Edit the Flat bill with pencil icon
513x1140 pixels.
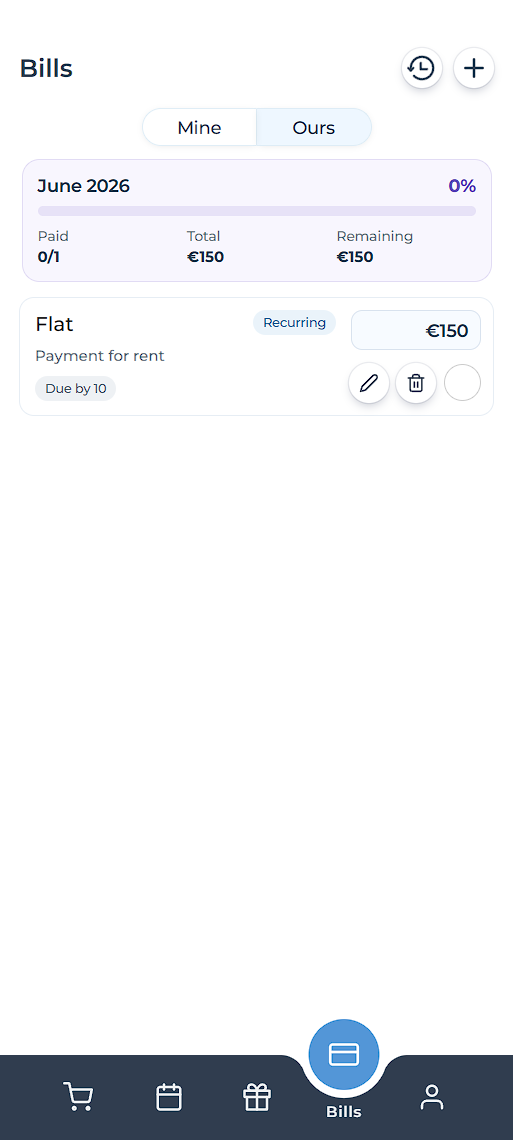[369, 382]
